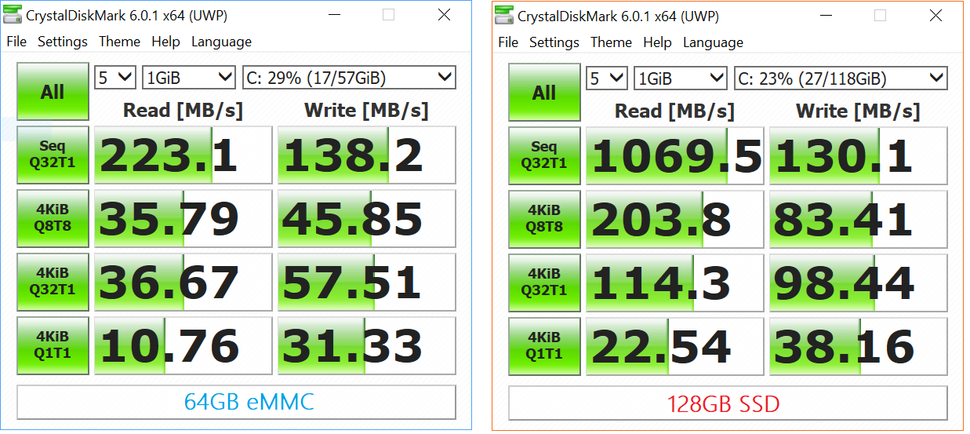
Task: Click 4KiB Q1T1 read result 10.76
Action: coord(183,345)
